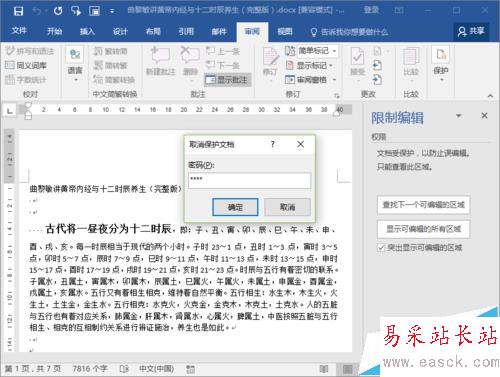Click the previous change icon
This screenshot has height=377, width=500.
click(378, 65)
